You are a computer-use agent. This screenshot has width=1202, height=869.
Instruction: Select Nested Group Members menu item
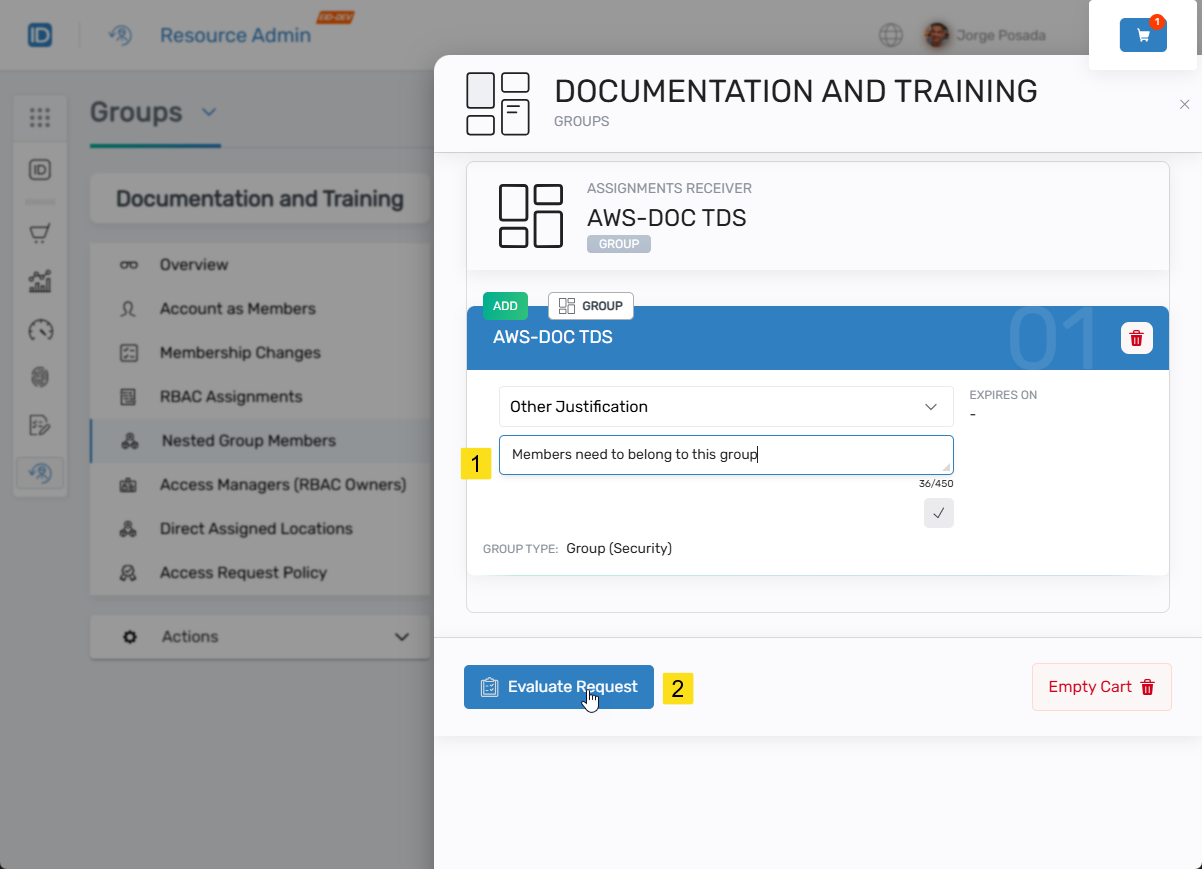point(248,441)
